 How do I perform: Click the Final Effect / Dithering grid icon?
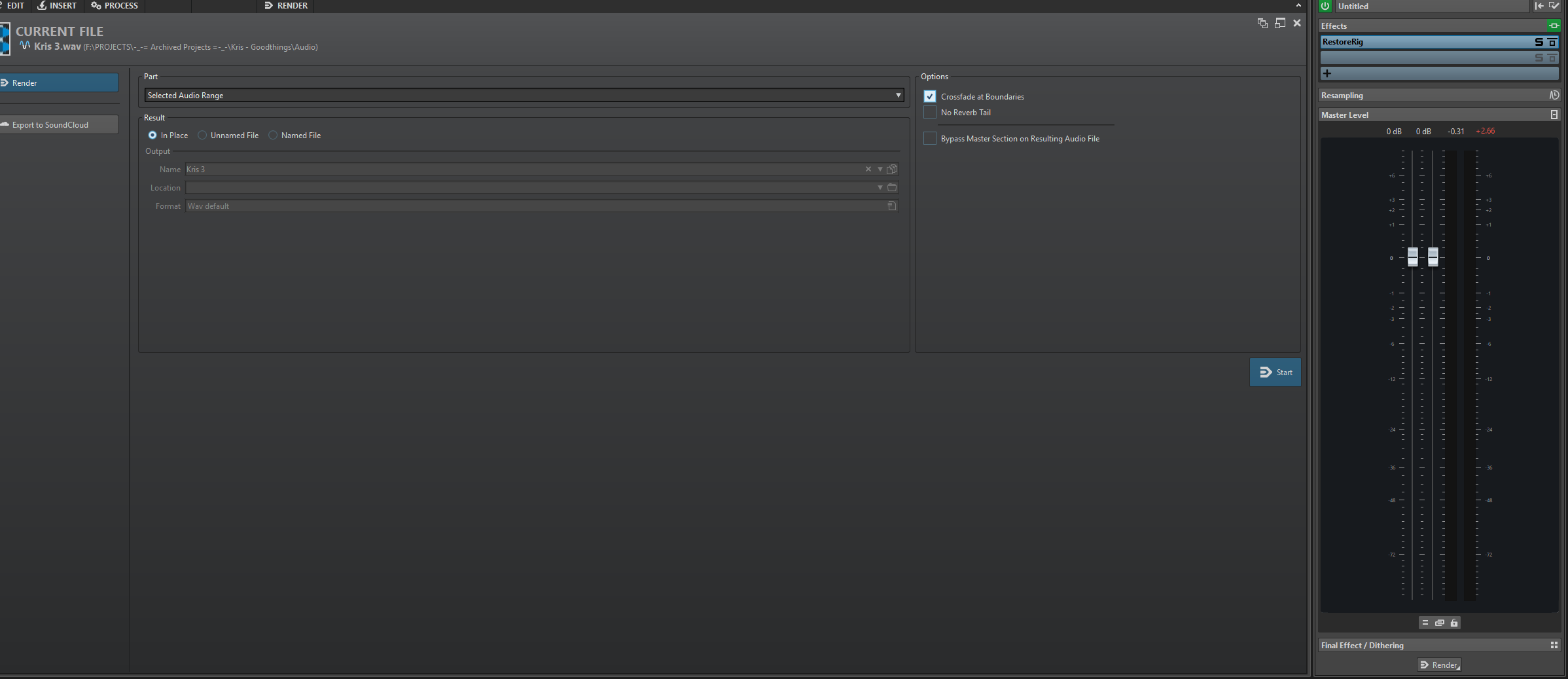[x=1554, y=645]
